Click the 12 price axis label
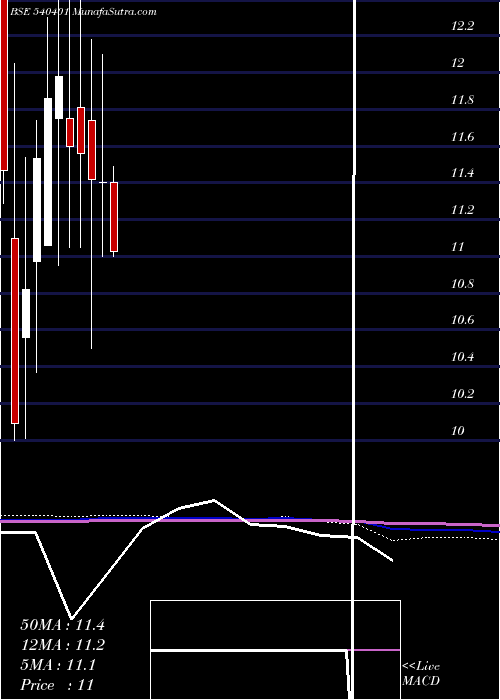 pos(458,63)
